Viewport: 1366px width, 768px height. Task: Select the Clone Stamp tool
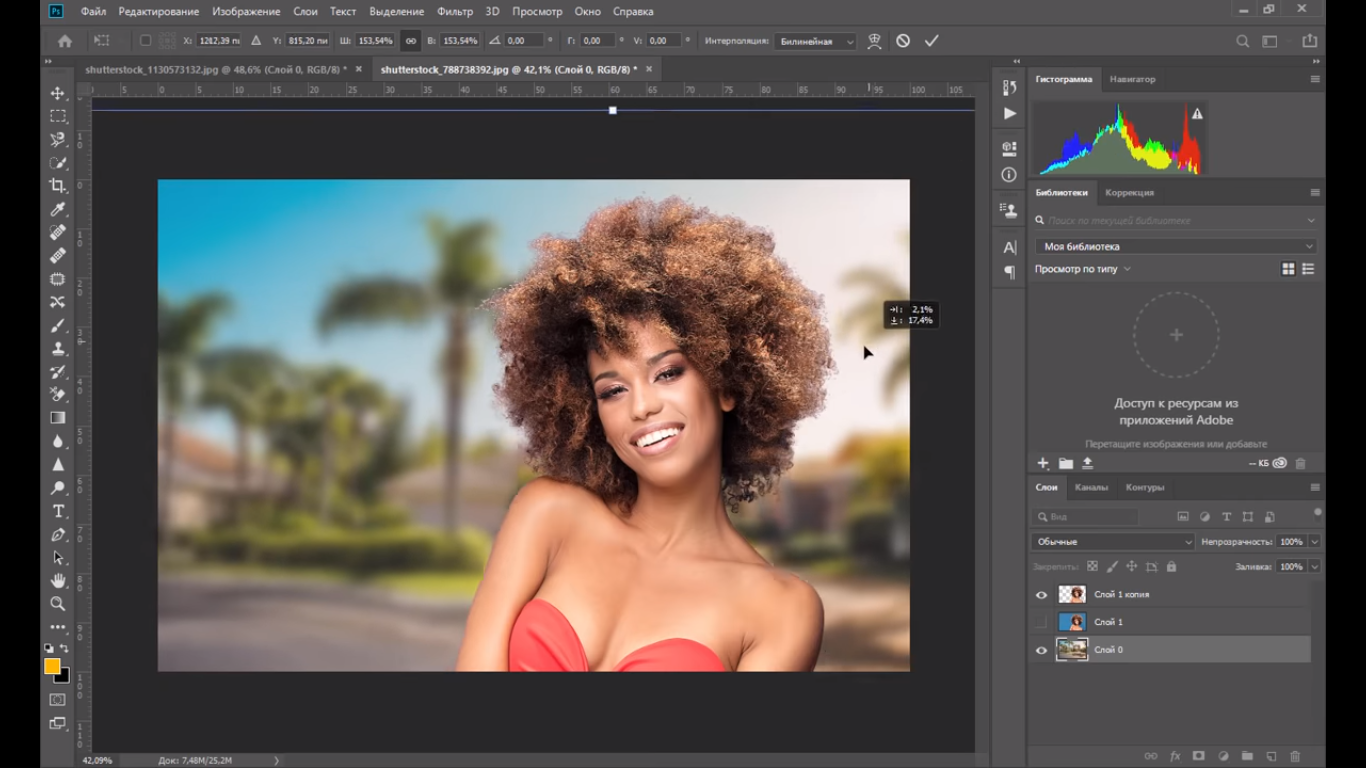58,348
